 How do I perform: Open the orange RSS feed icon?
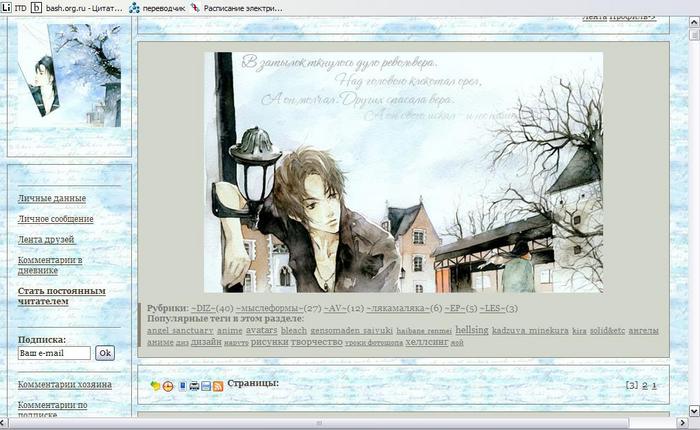point(218,386)
